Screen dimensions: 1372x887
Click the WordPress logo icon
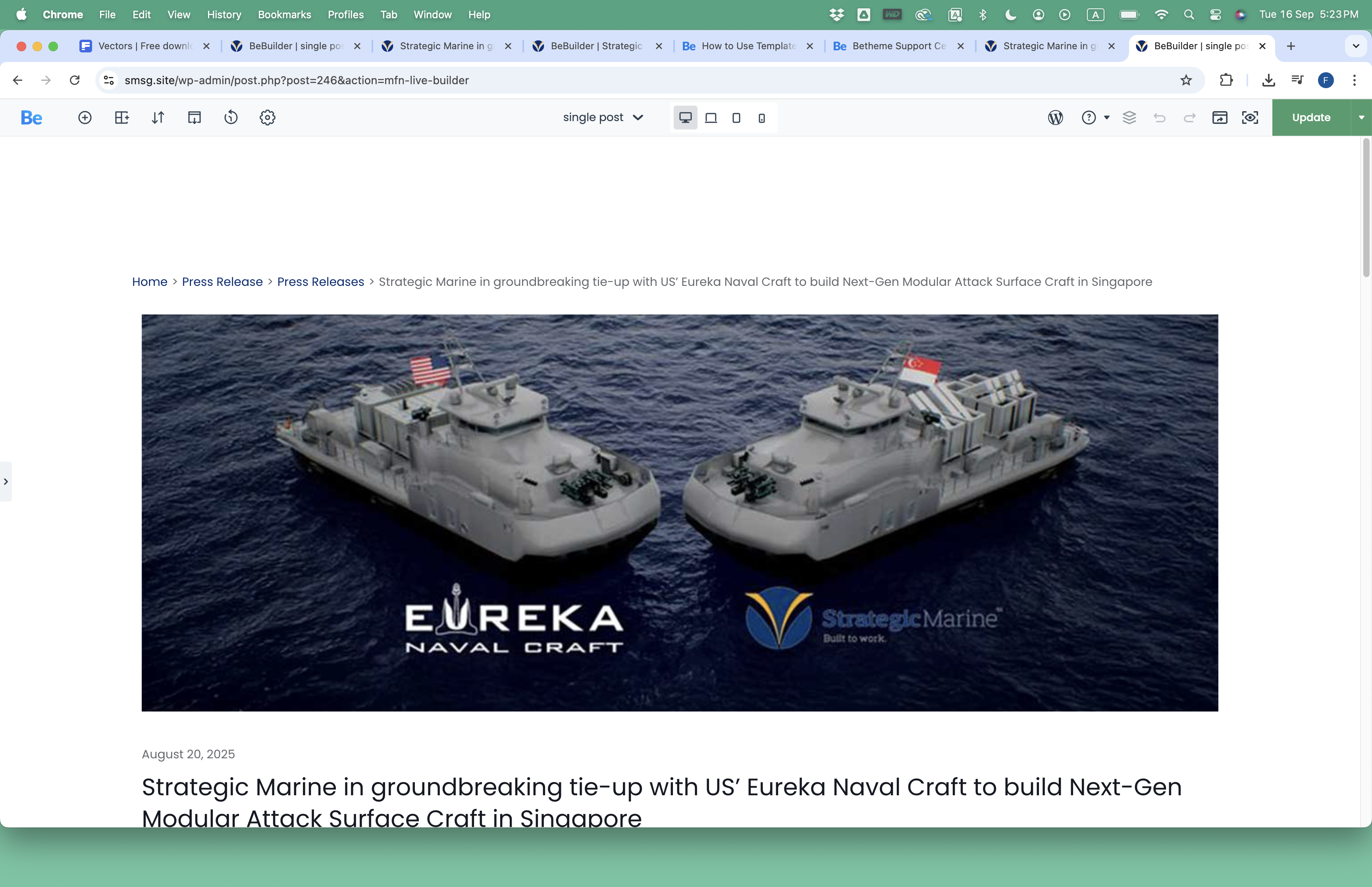(1055, 118)
